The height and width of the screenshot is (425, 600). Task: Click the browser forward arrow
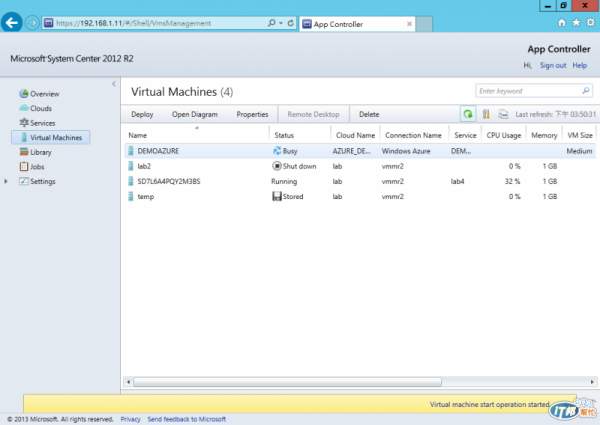coord(32,23)
